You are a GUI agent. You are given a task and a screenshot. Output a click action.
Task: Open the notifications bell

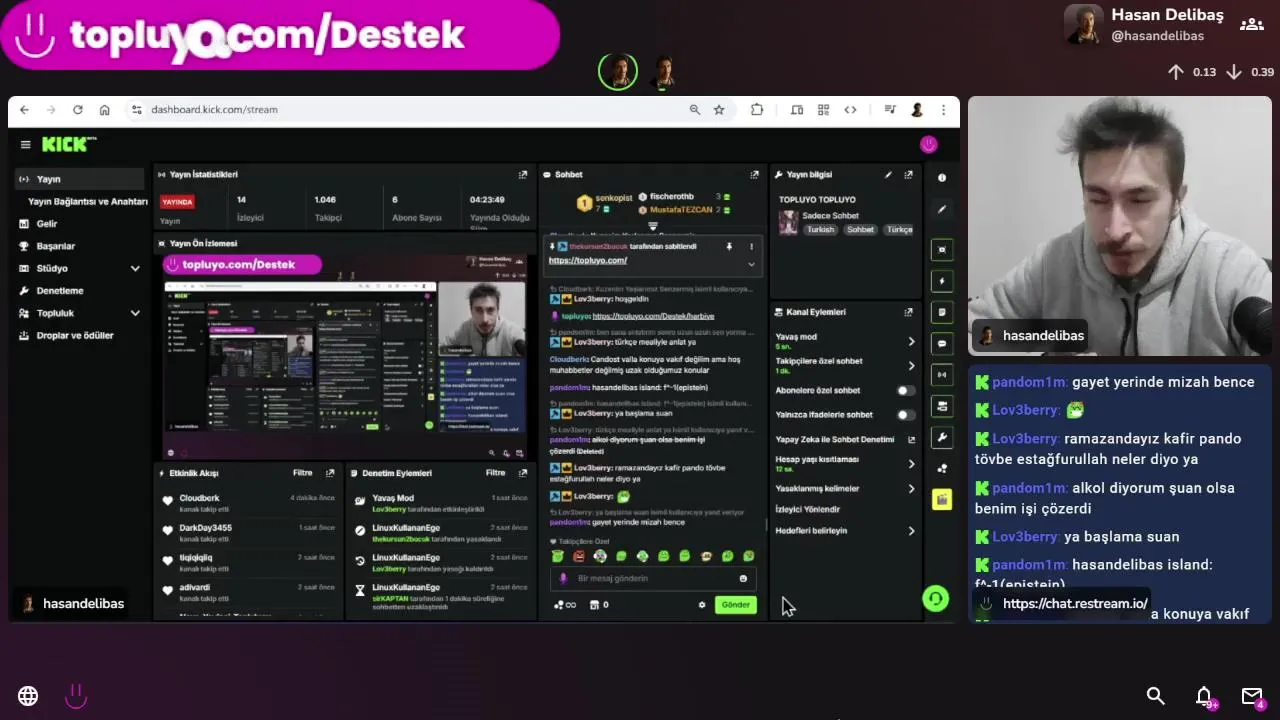[1204, 696]
